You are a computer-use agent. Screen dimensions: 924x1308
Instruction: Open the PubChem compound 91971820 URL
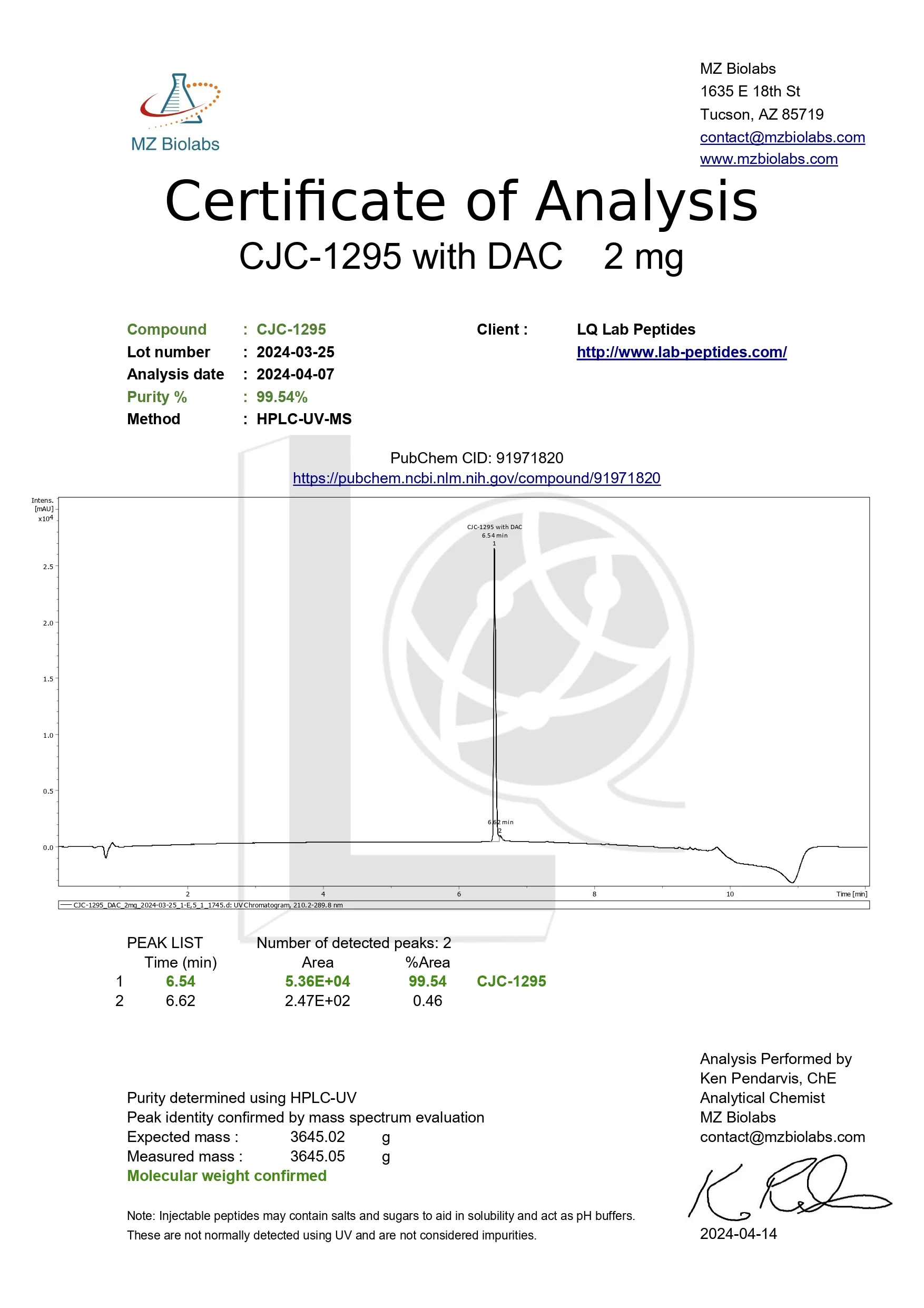click(476, 478)
